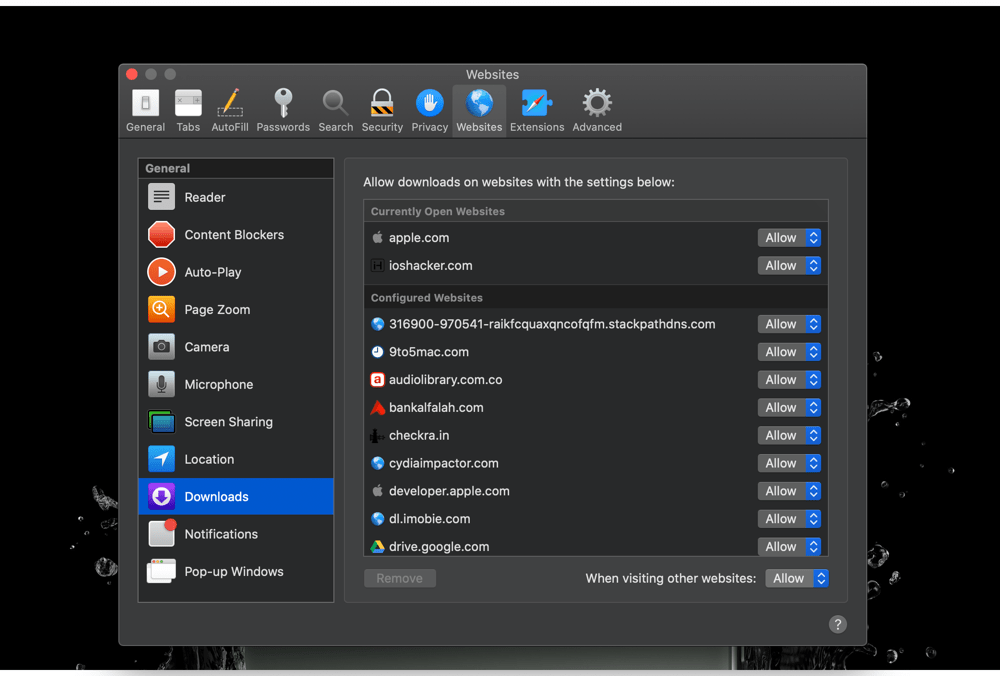Open the Allow dropdown for apple.com
The image size is (1000, 676).
tap(790, 238)
